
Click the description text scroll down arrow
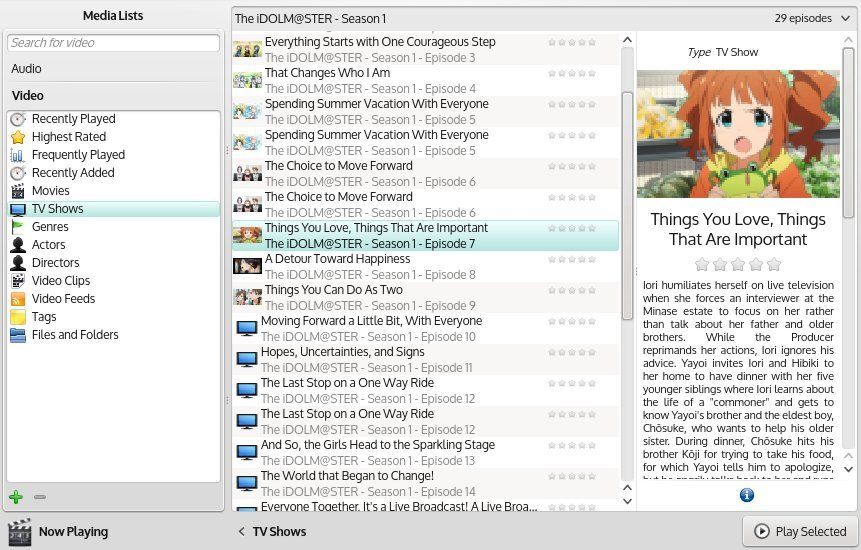click(848, 469)
